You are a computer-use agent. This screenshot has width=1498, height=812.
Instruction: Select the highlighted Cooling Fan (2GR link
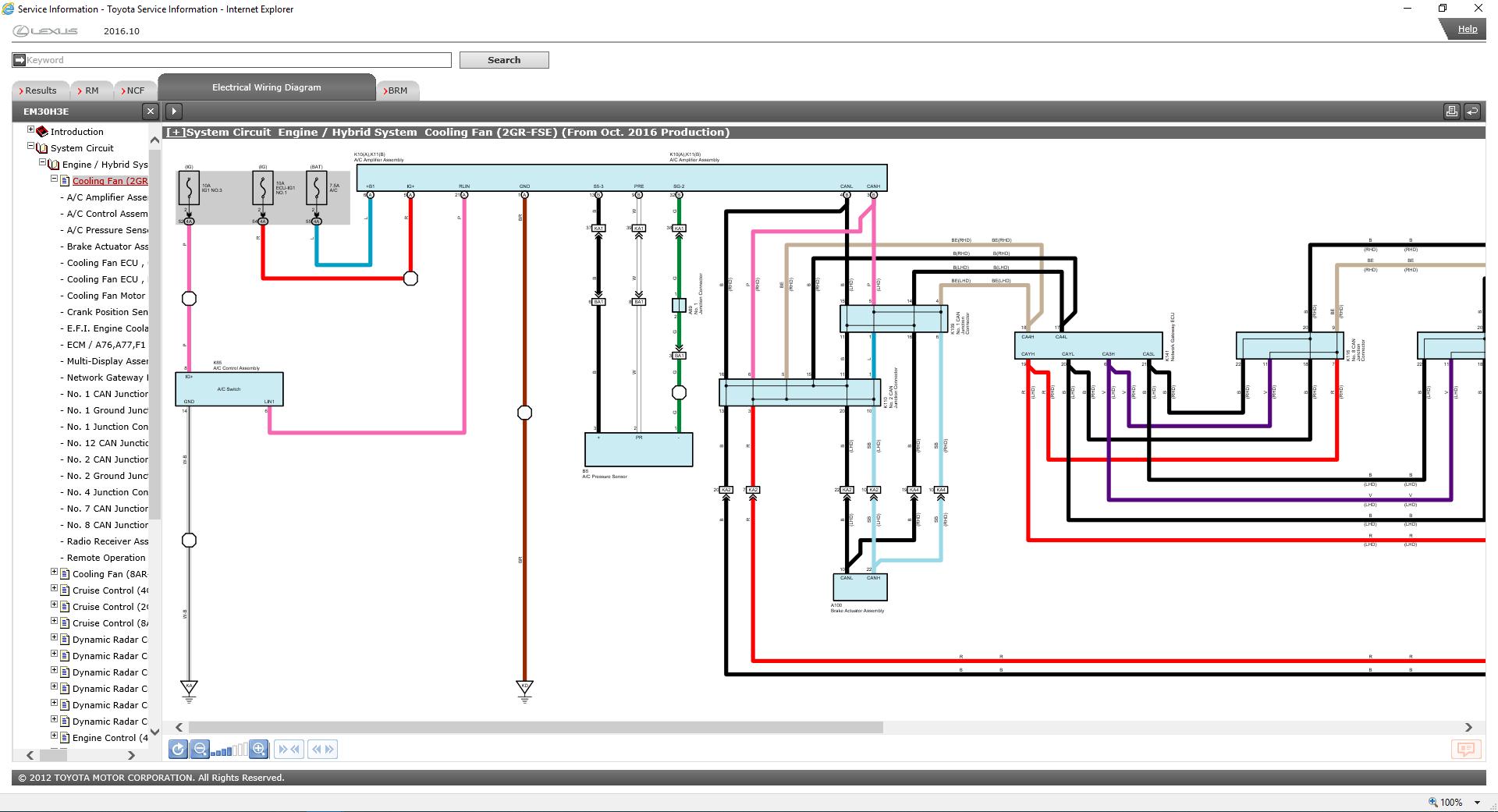pyautogui.click(x=110, y=181)
